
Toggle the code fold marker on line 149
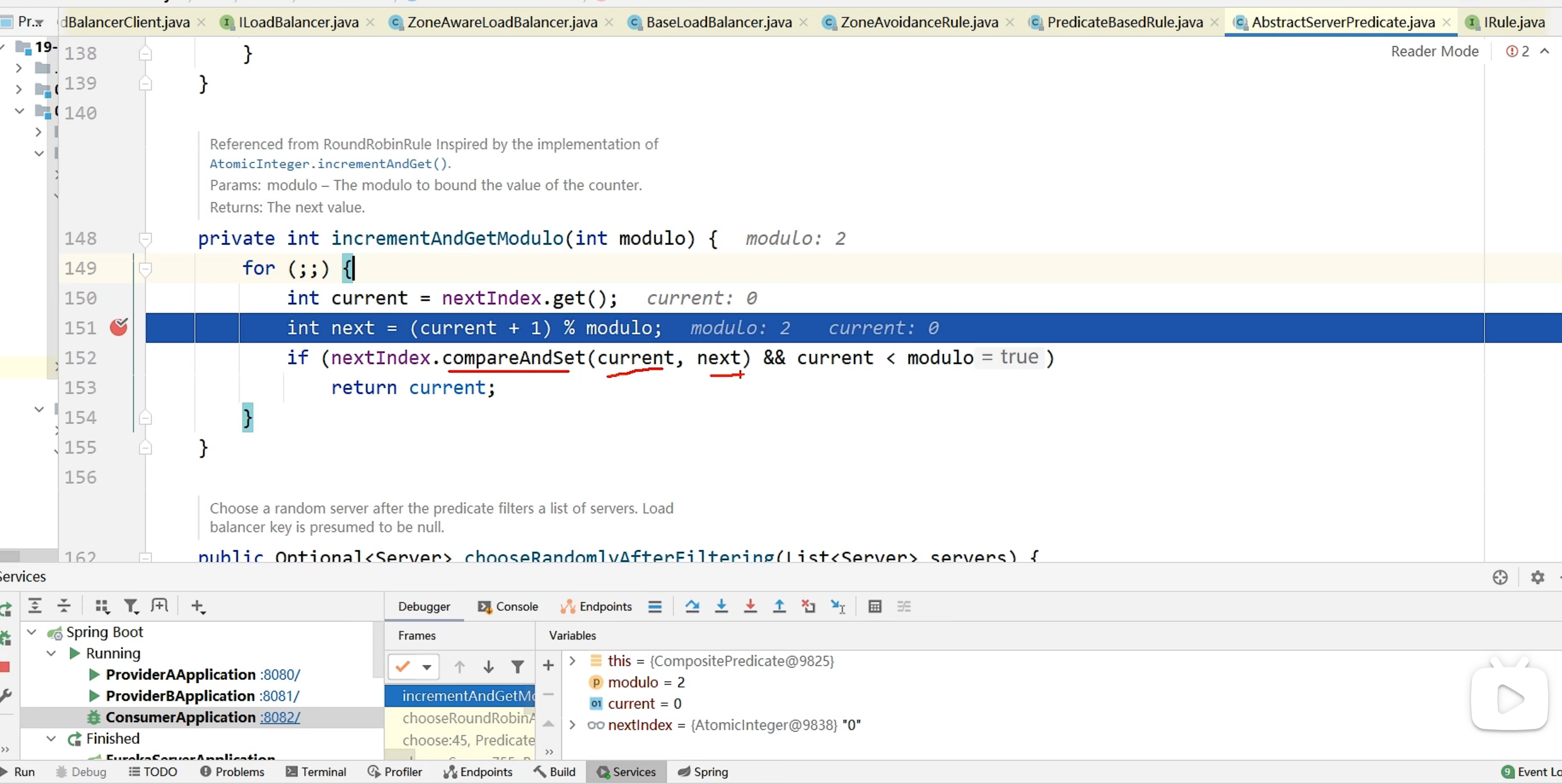[x=145, y=268]
